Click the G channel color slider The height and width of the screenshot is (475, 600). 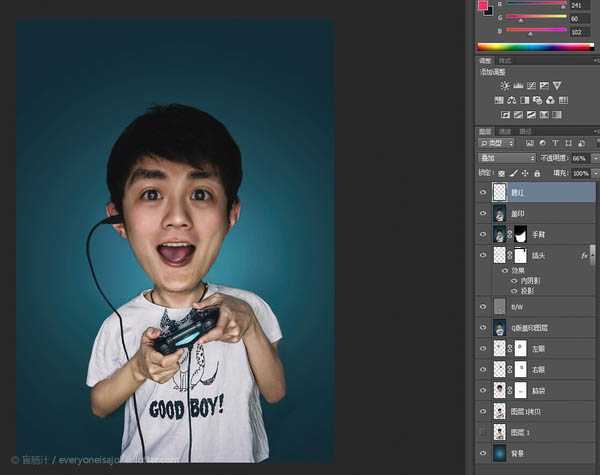536,17
